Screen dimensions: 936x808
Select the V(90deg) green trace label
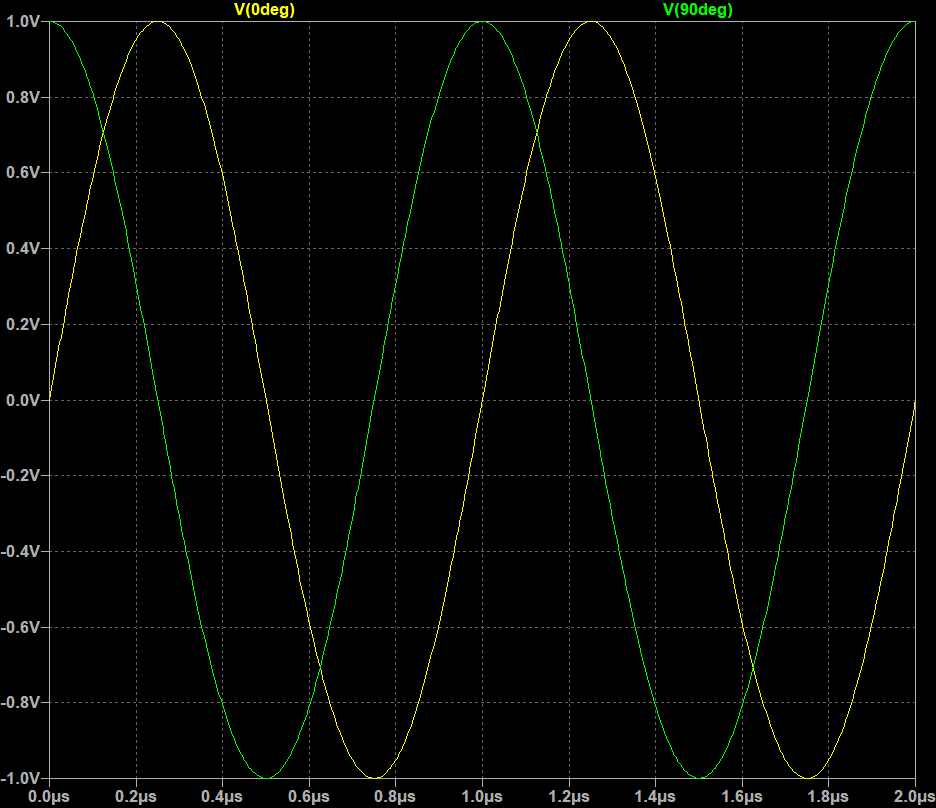(698, 9)
